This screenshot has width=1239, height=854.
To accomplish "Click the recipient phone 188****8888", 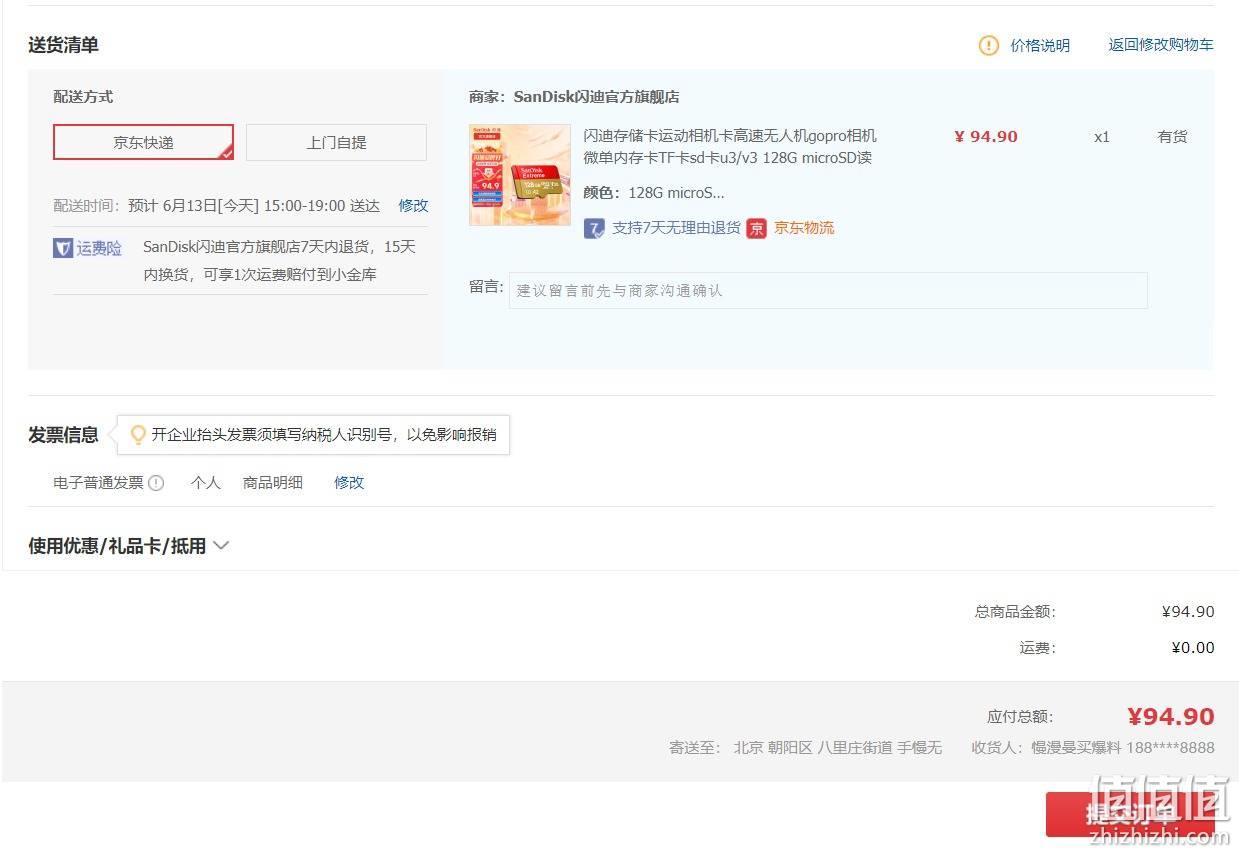I will coord(1170,747).
